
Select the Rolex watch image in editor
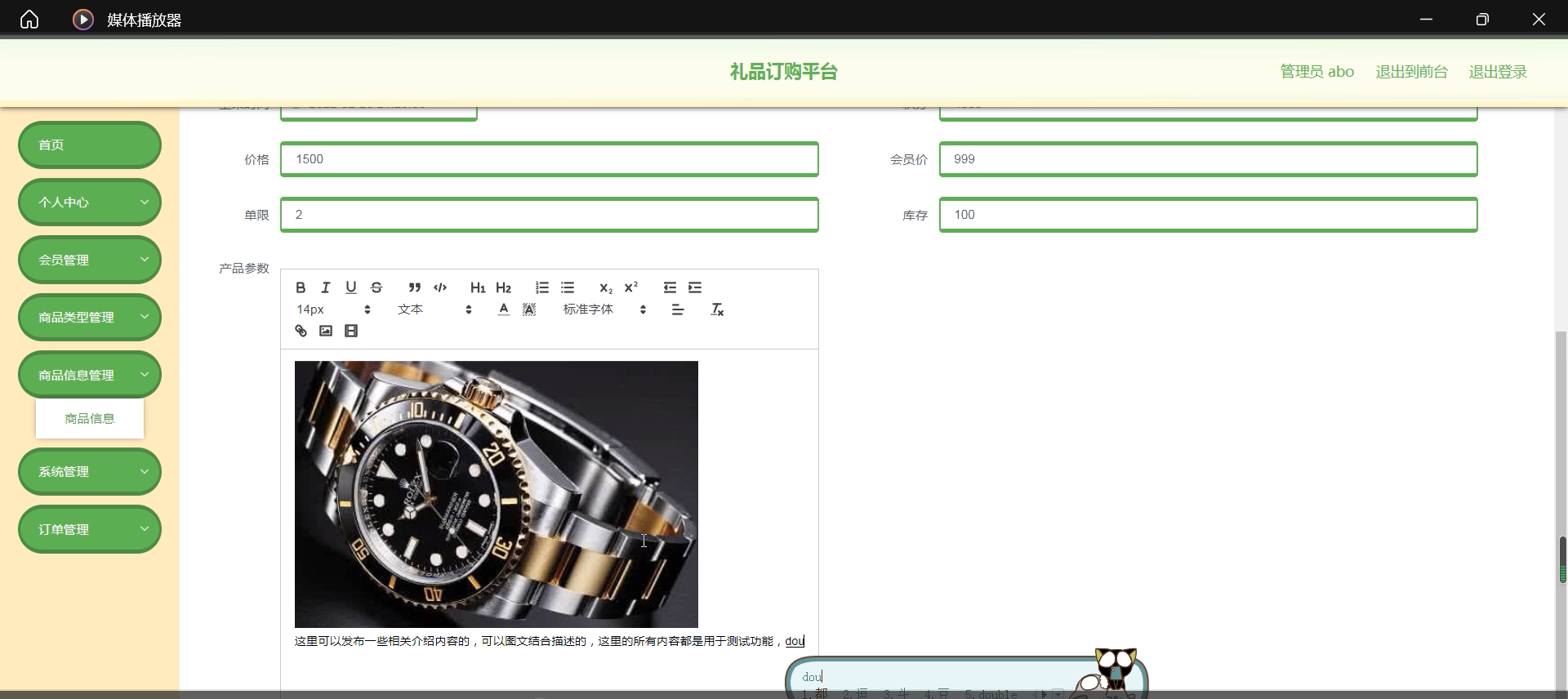pyautogui.click(x=497, y=494)
